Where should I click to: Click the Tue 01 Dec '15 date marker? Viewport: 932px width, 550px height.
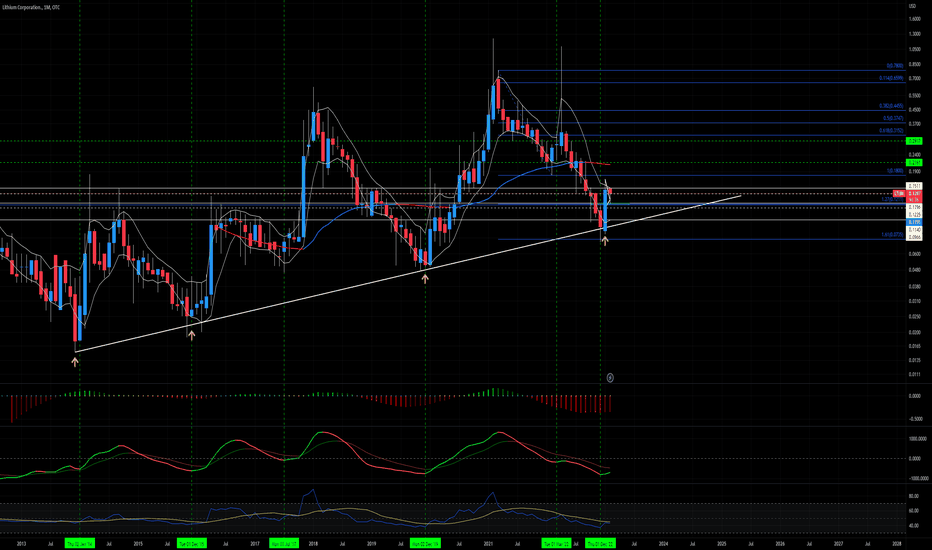pos(191,543)
